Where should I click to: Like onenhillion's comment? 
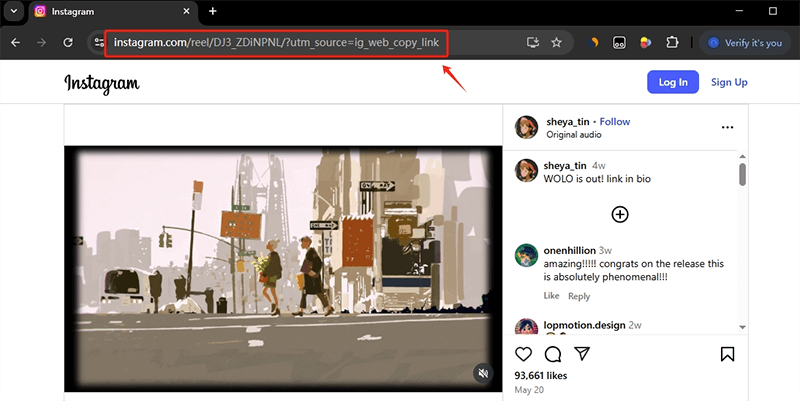tap(551, 296)
